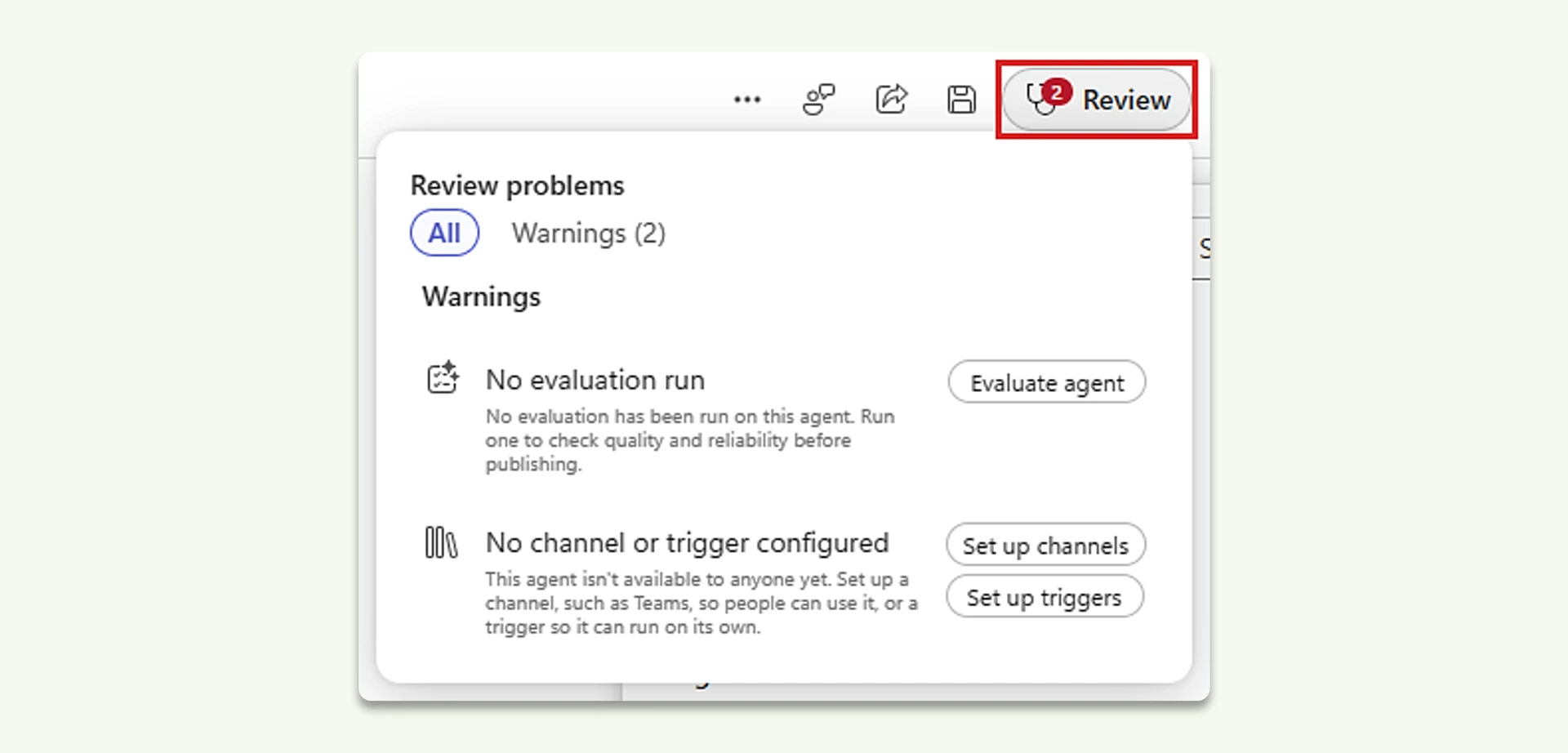Screen dimensions: 1568x753
Task: Open the more options ellipsis menu
Action: click(746, 100)
